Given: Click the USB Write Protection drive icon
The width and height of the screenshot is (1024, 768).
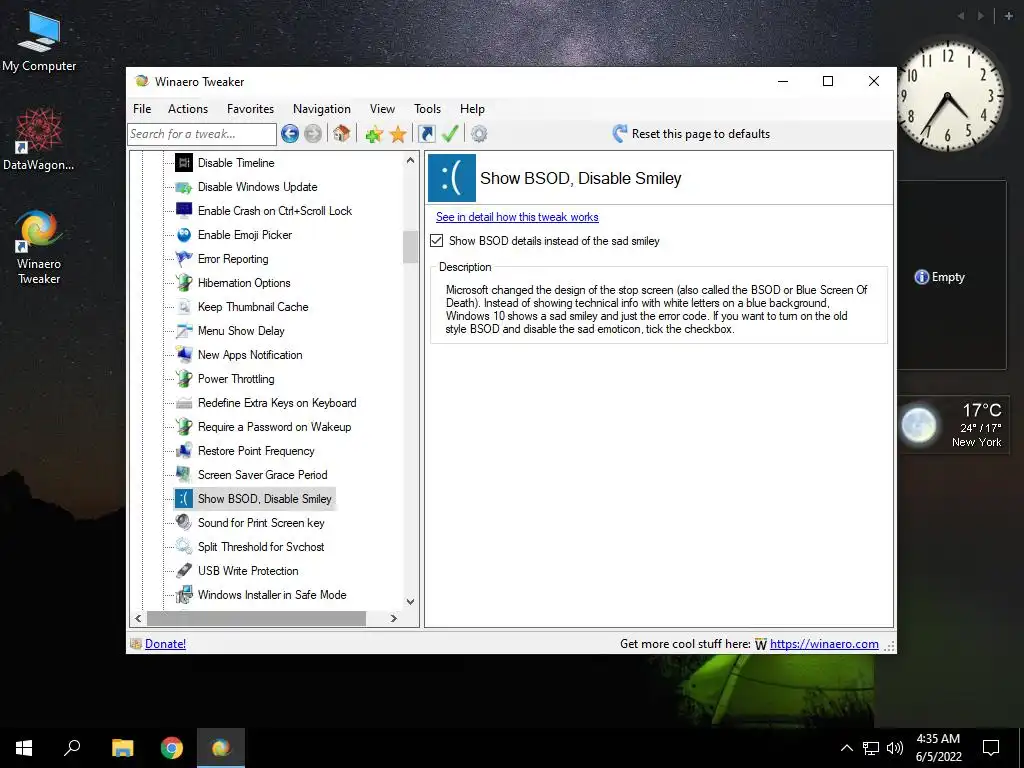Looking at the screenshot, I should coord(184,571).
